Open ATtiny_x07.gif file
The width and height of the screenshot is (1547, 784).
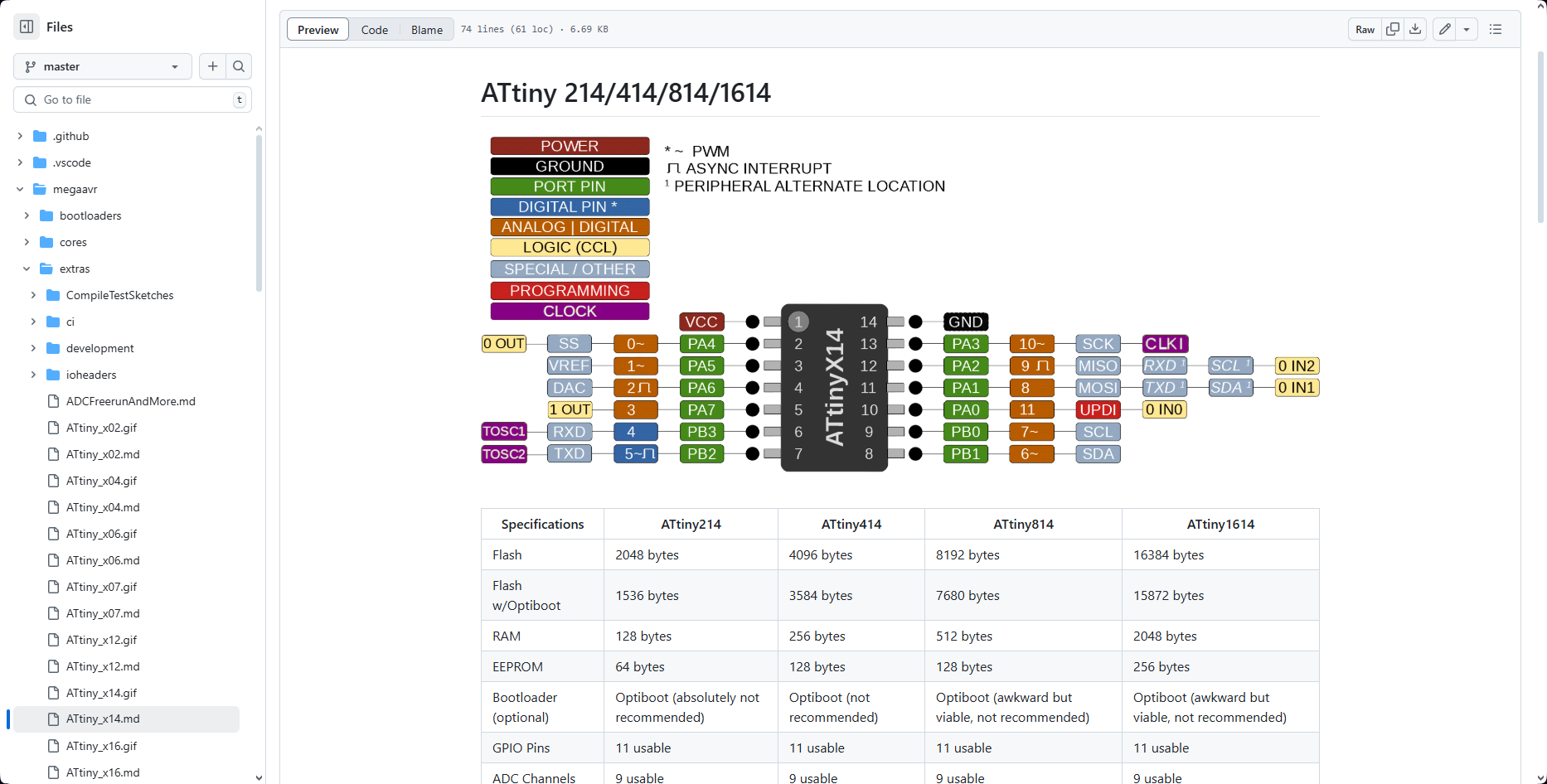point(101,587)
